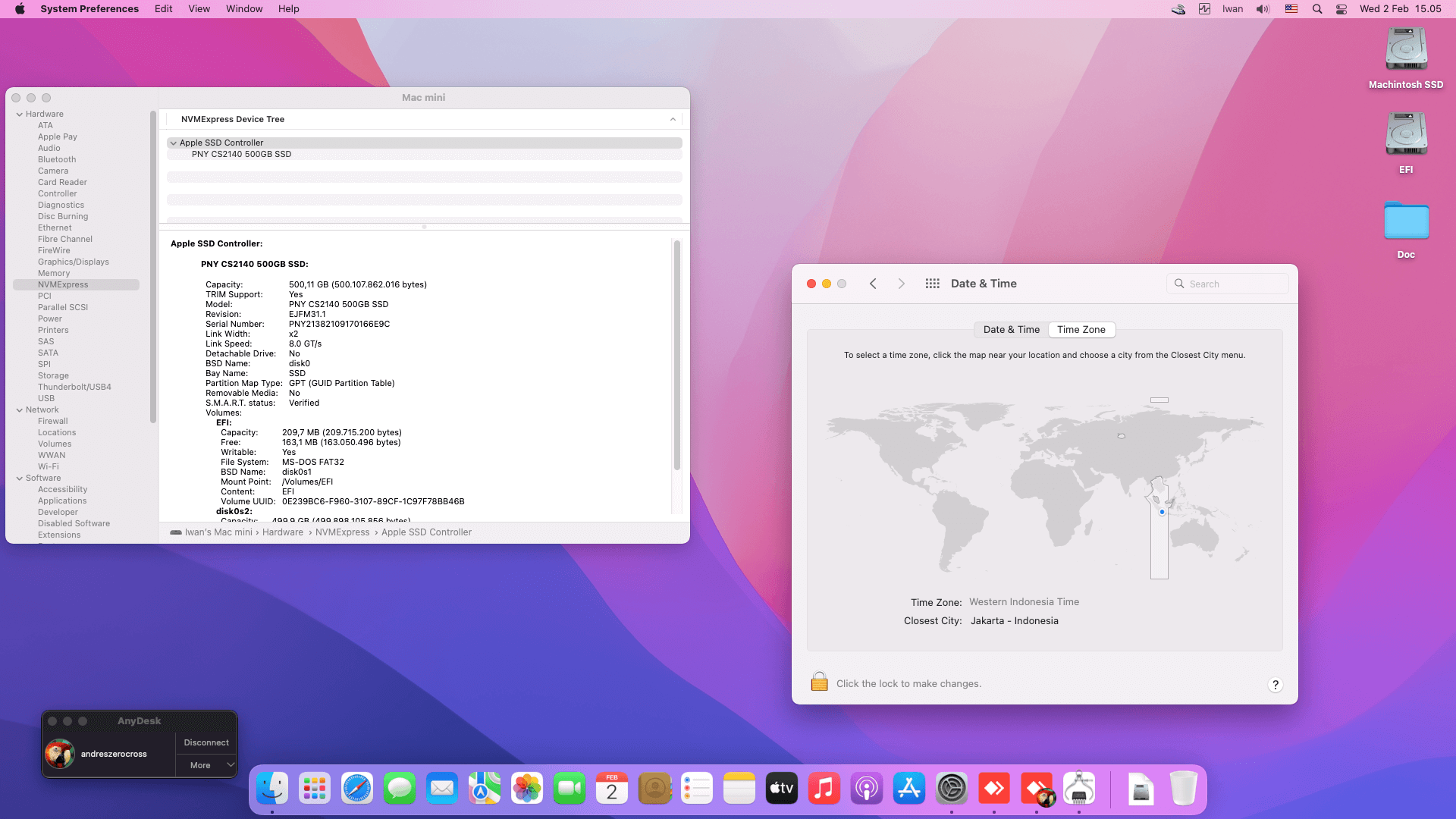Image resolution: width=1456 pixels, height=819 pixels.
Task: Open Control Center in menu bar
Action: pyautogui.click(x=1341, y=9)
